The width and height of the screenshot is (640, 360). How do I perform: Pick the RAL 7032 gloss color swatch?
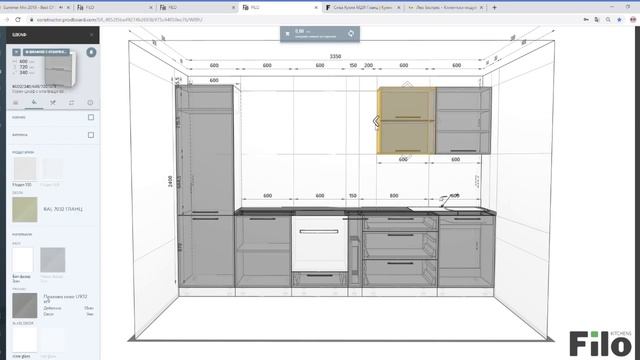[x=25, y=210]
